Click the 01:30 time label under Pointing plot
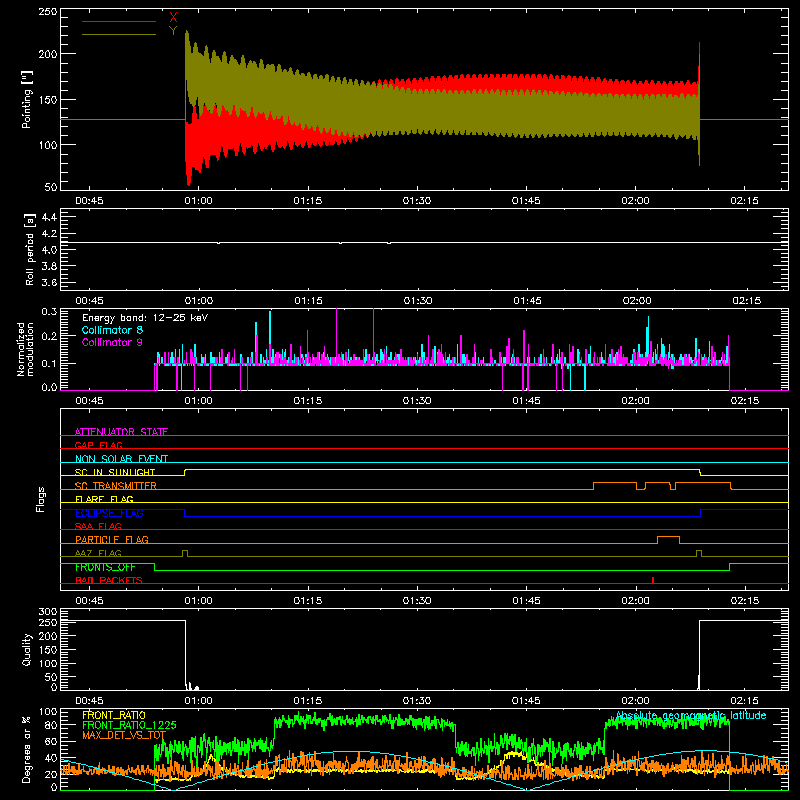The image size is (800, 800). 417,201
